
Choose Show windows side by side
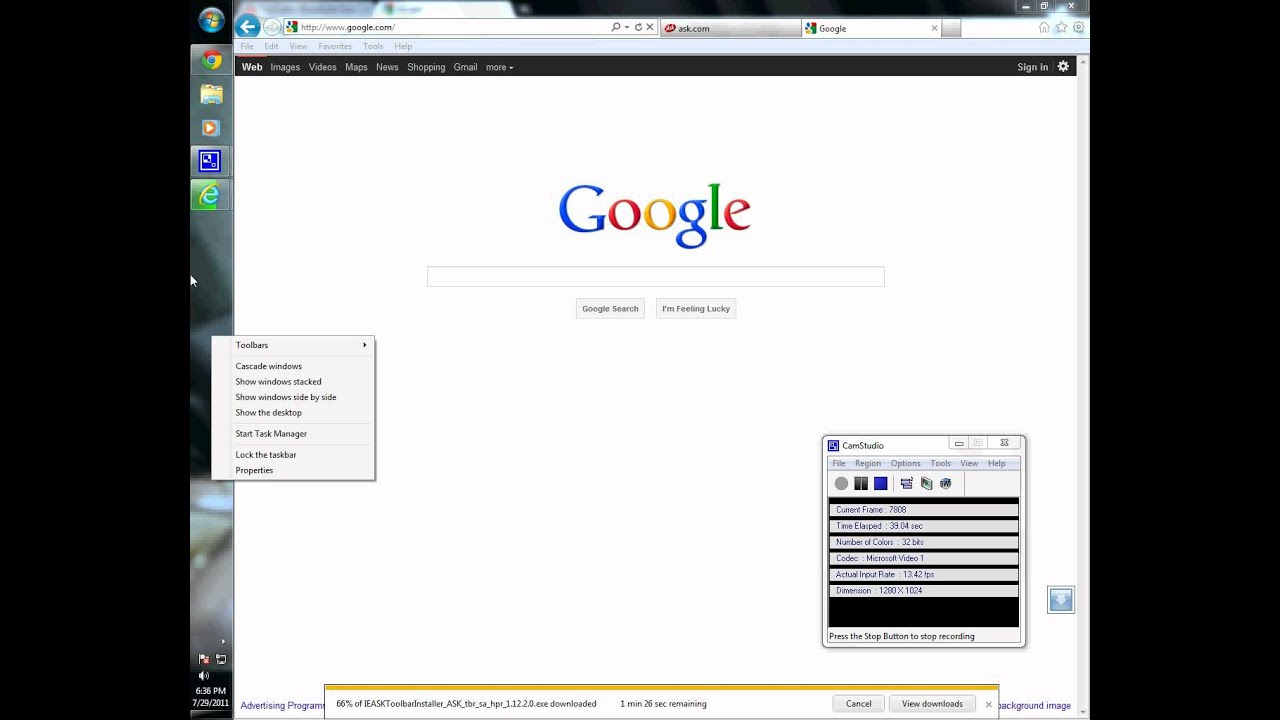(294, 397)
